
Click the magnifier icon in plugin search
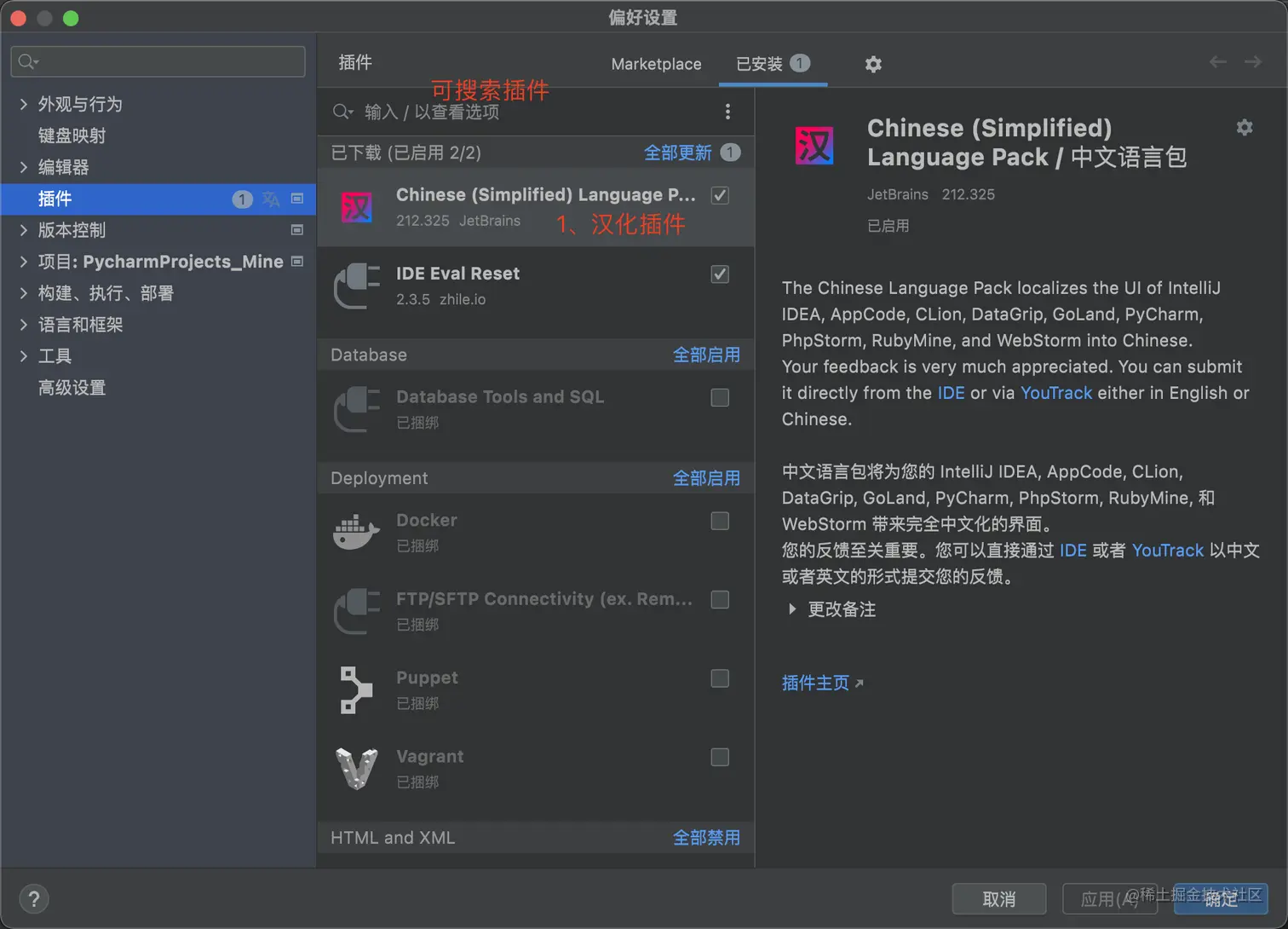point(342,112)
